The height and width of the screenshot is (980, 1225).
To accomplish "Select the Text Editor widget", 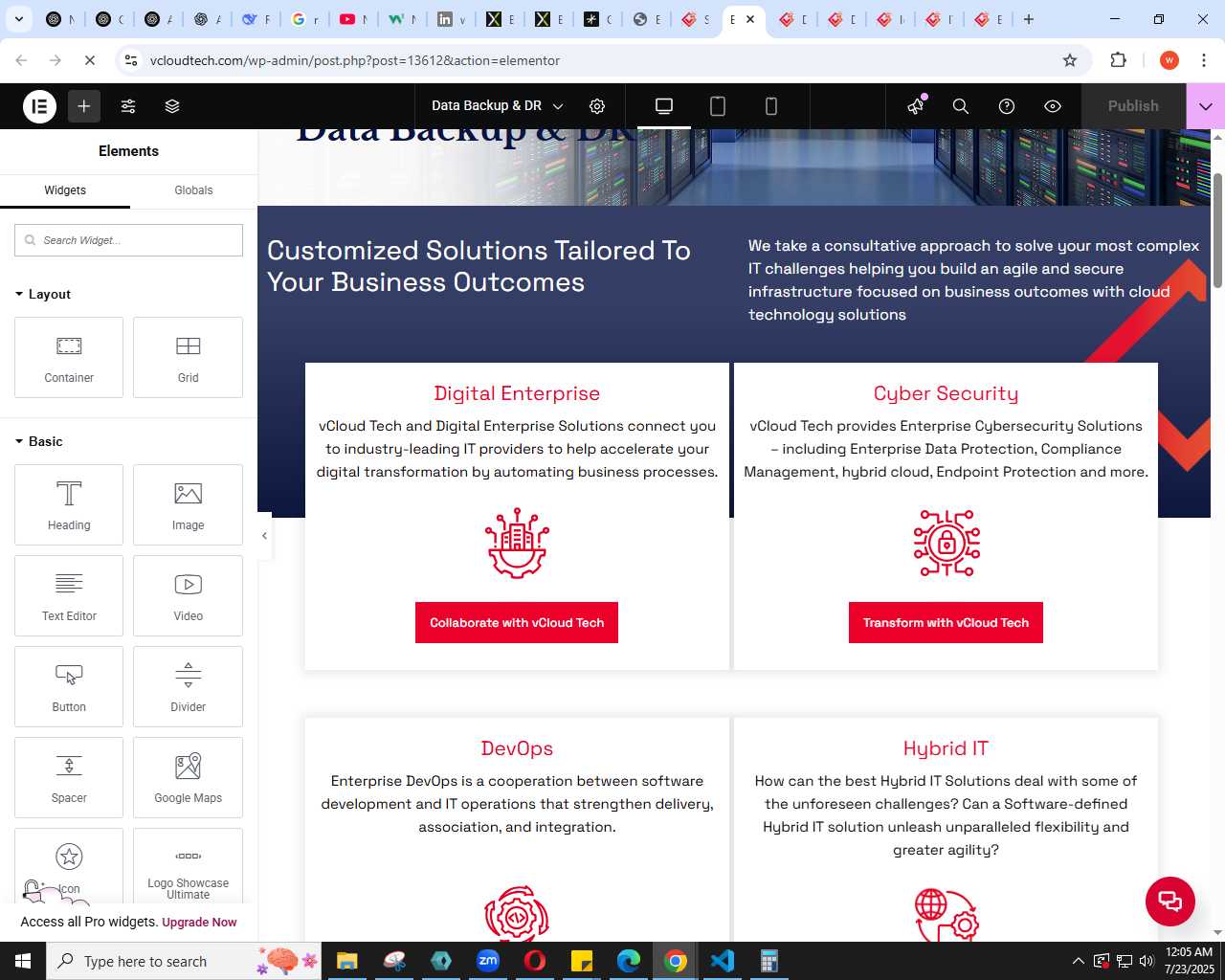I will coord(69,595).
